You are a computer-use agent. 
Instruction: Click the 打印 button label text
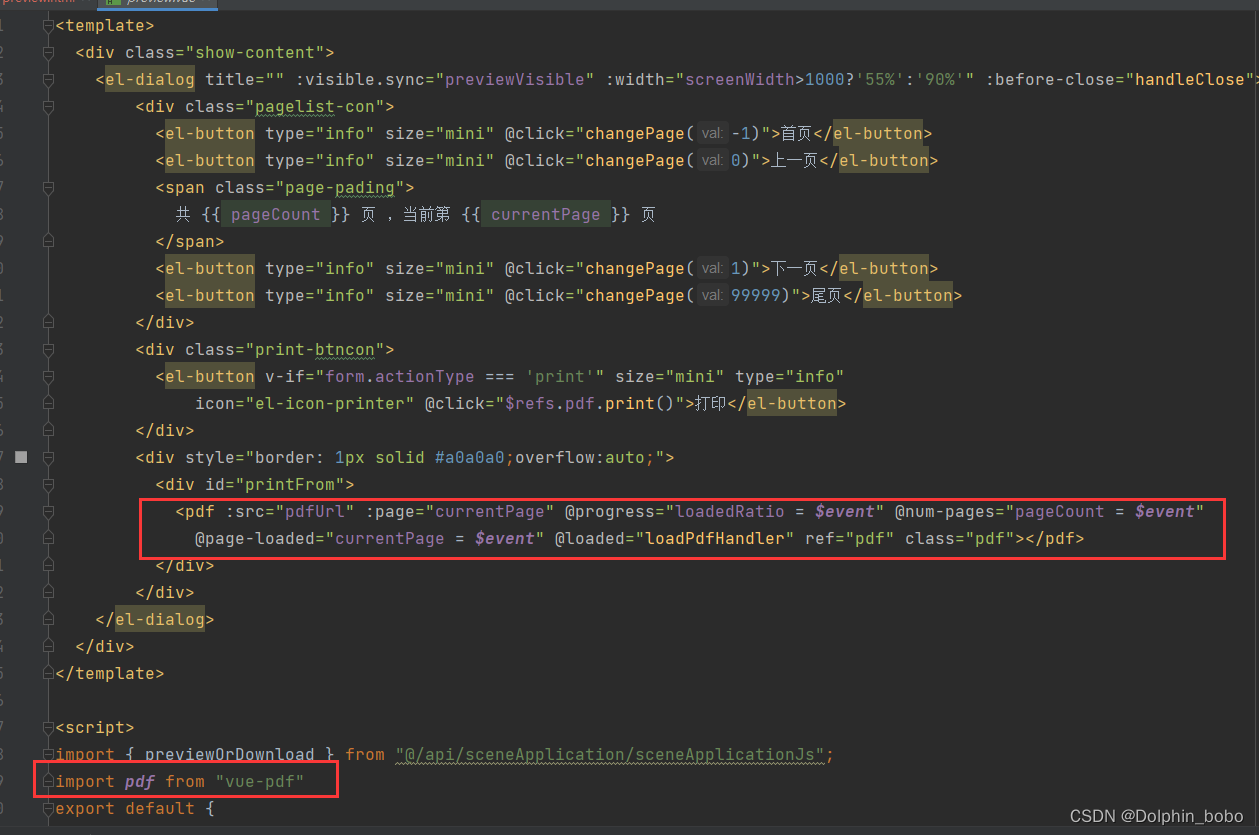711,403
